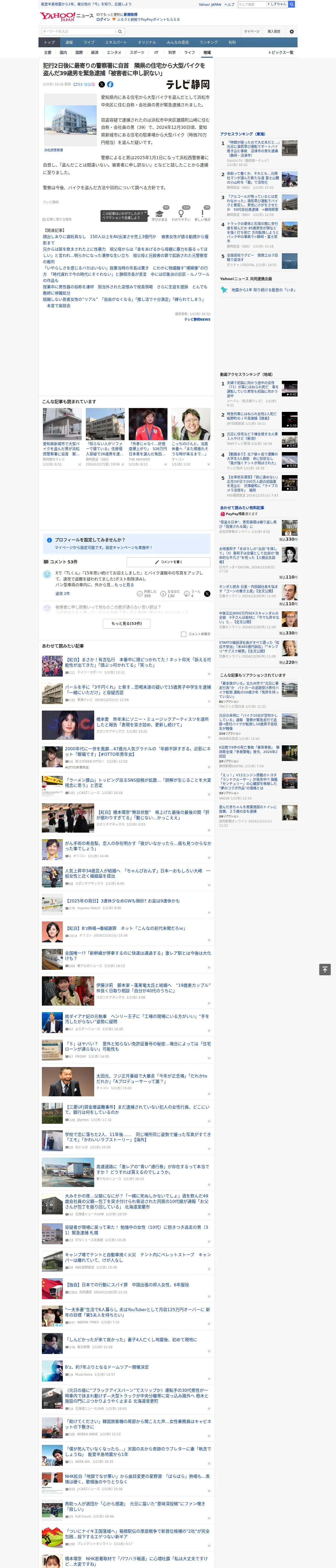
Task: Focus the news keyword search field
Action: coord(79,32)
